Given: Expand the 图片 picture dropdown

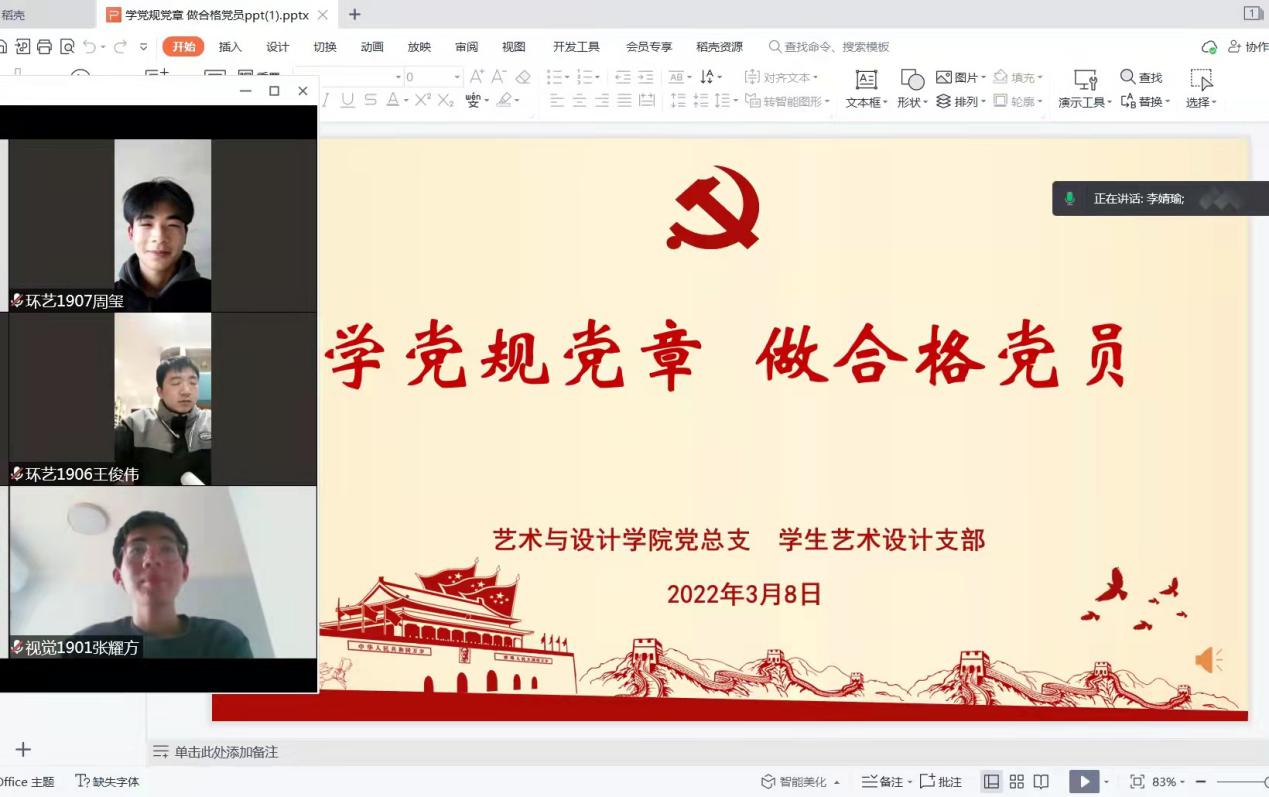Looking at the screenshot, I should (983, 78).
